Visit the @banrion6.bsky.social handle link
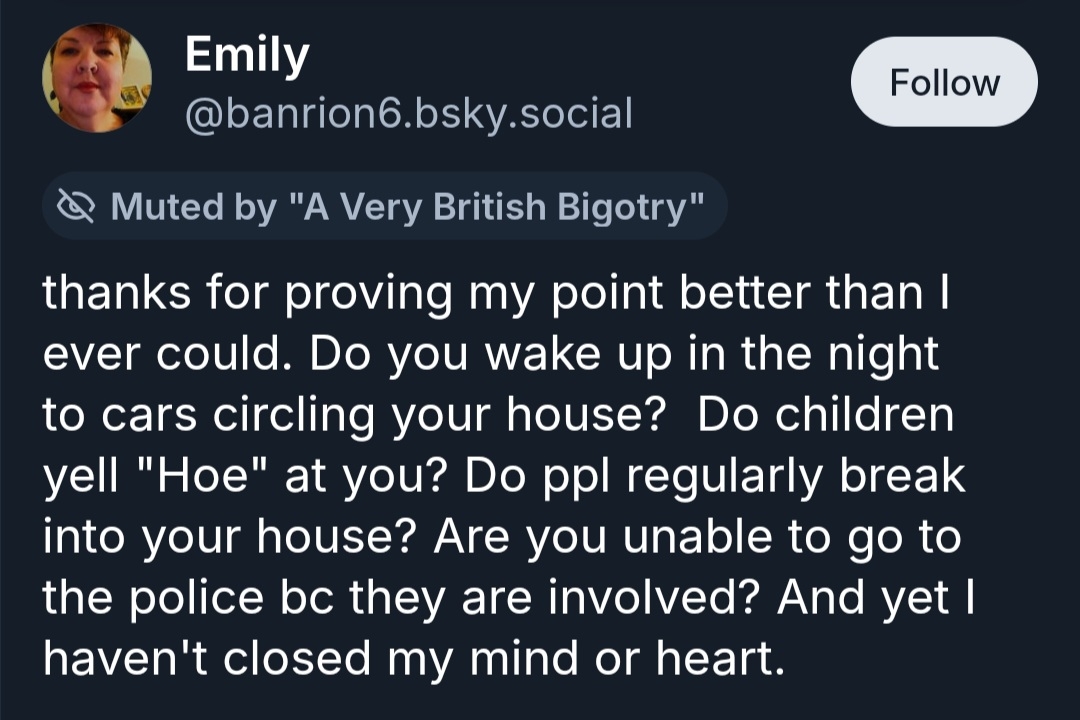The image size is (1080, 720). (x=408, y=113)
